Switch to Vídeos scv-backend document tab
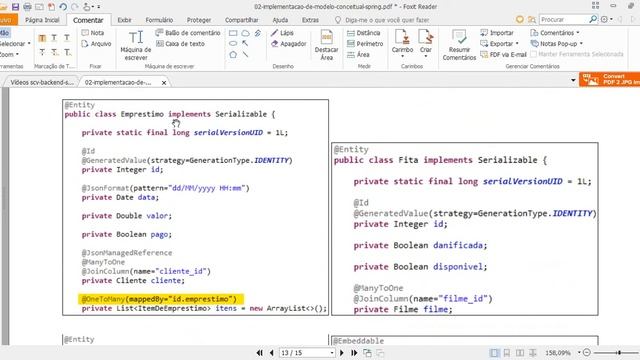 [41, 82]
